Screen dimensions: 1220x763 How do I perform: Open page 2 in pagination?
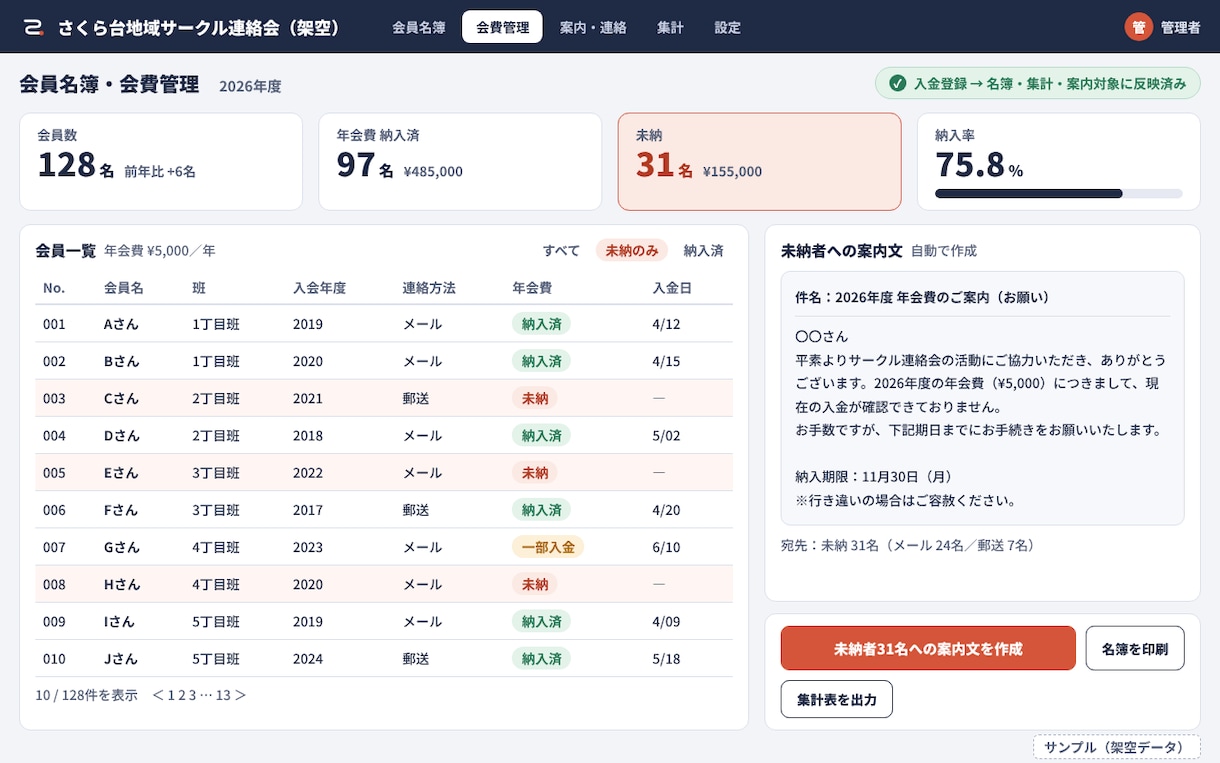pos(182,695)
